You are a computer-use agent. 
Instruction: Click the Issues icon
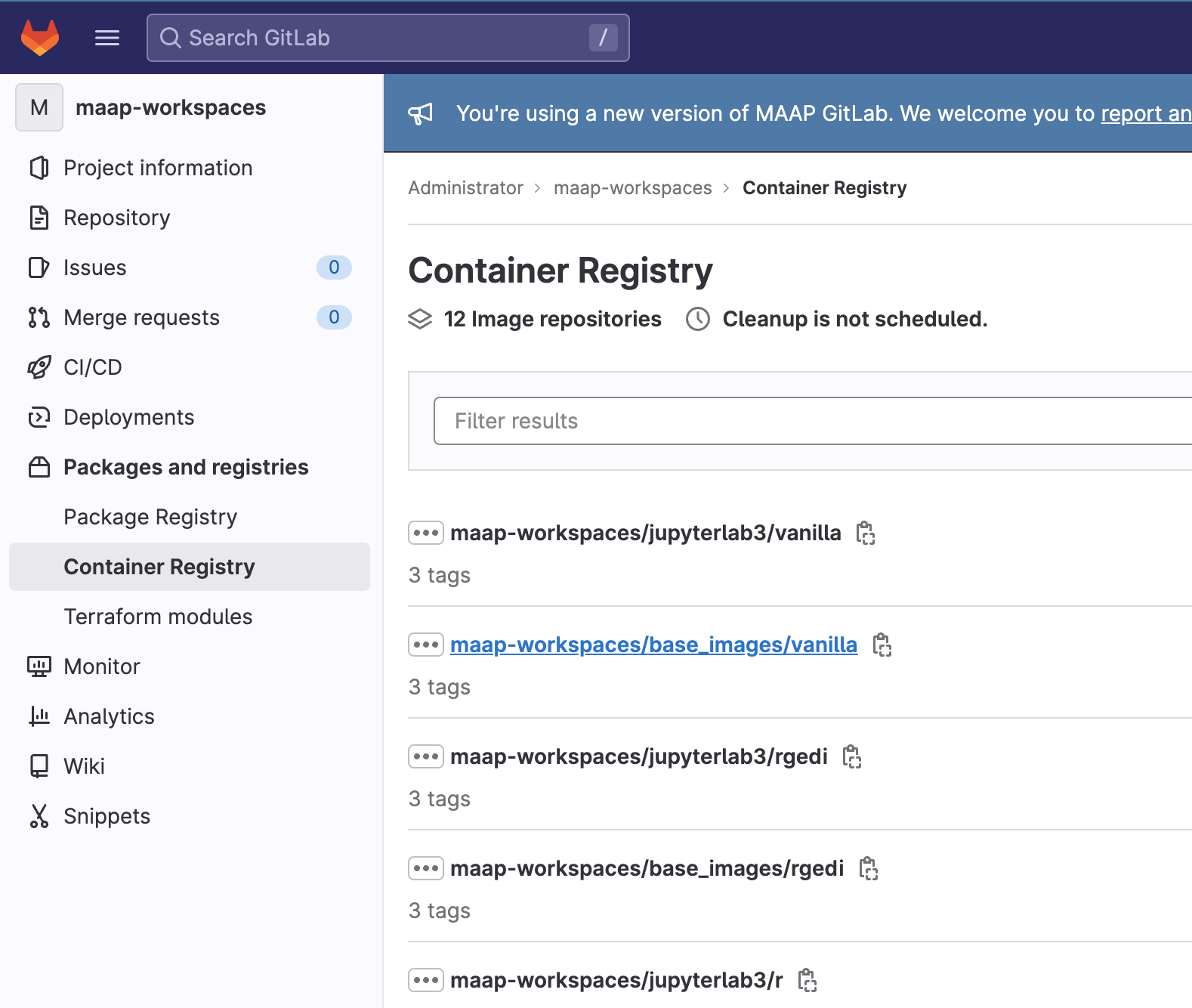pyautogui.click(x=39, y=267)
